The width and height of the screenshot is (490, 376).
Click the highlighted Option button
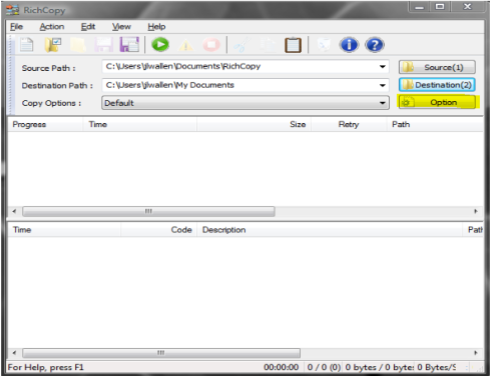[x=437, y=102]
